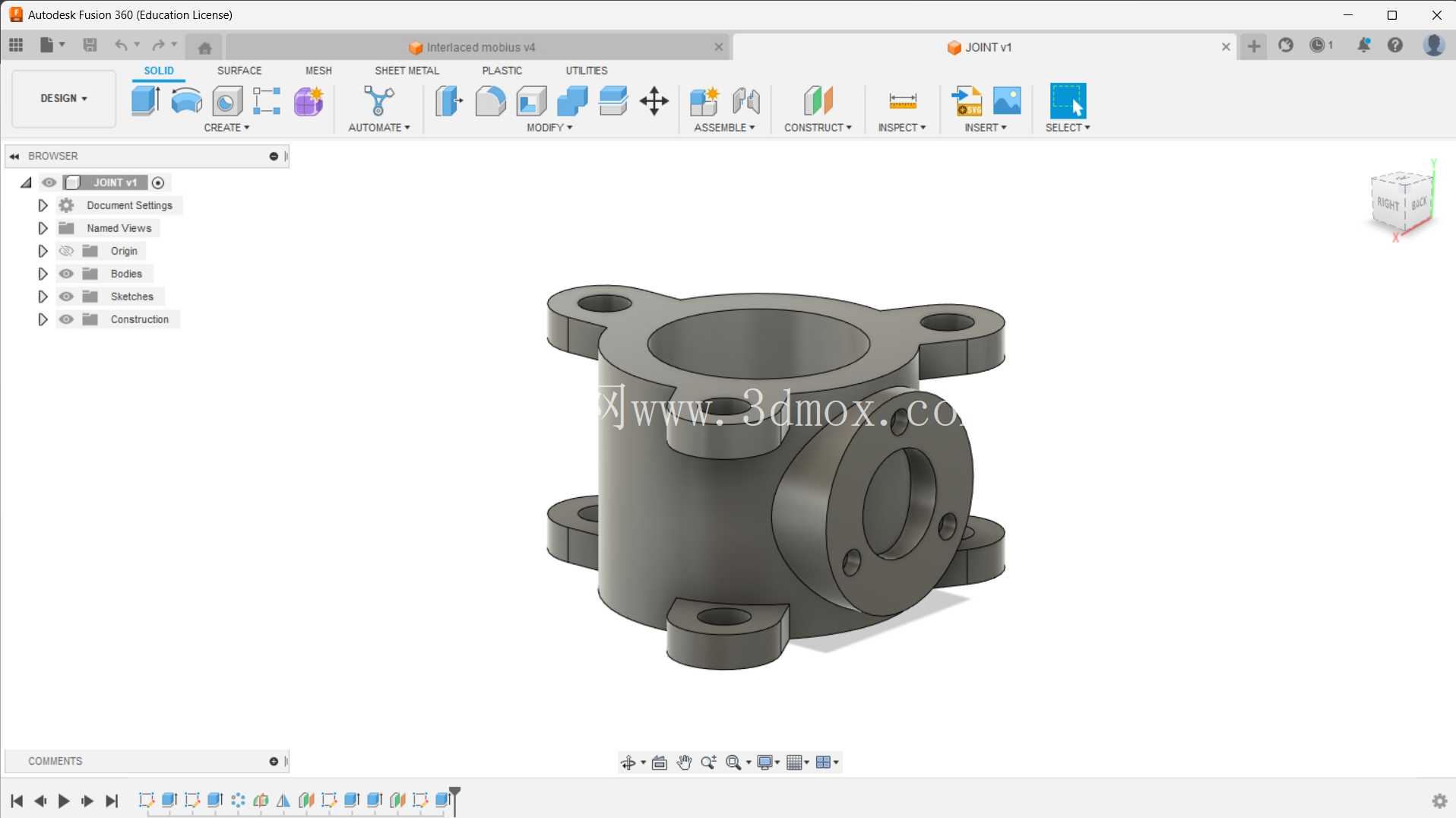This screenshot has width=1456, height=818.
Task: Expand the Sketches node
Action: click(43, 296)
